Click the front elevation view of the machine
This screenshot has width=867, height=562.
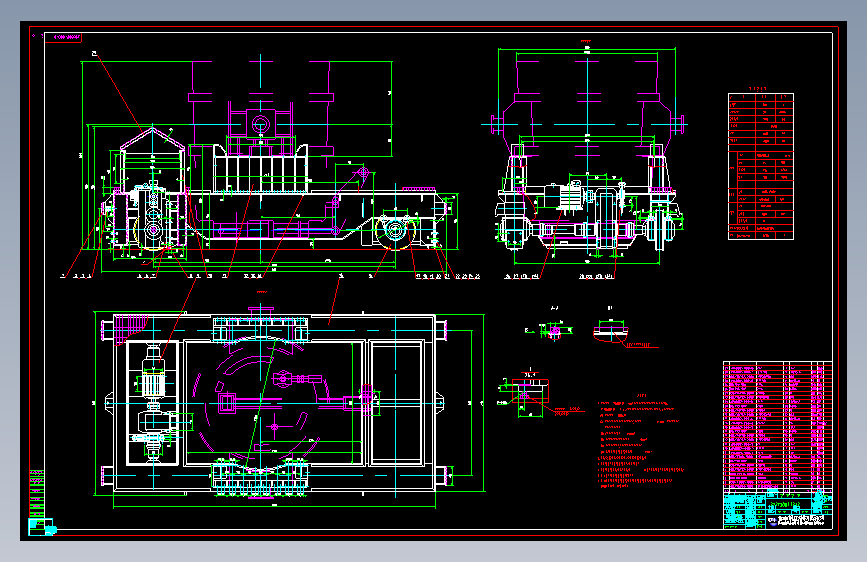(x=271, y=166)
